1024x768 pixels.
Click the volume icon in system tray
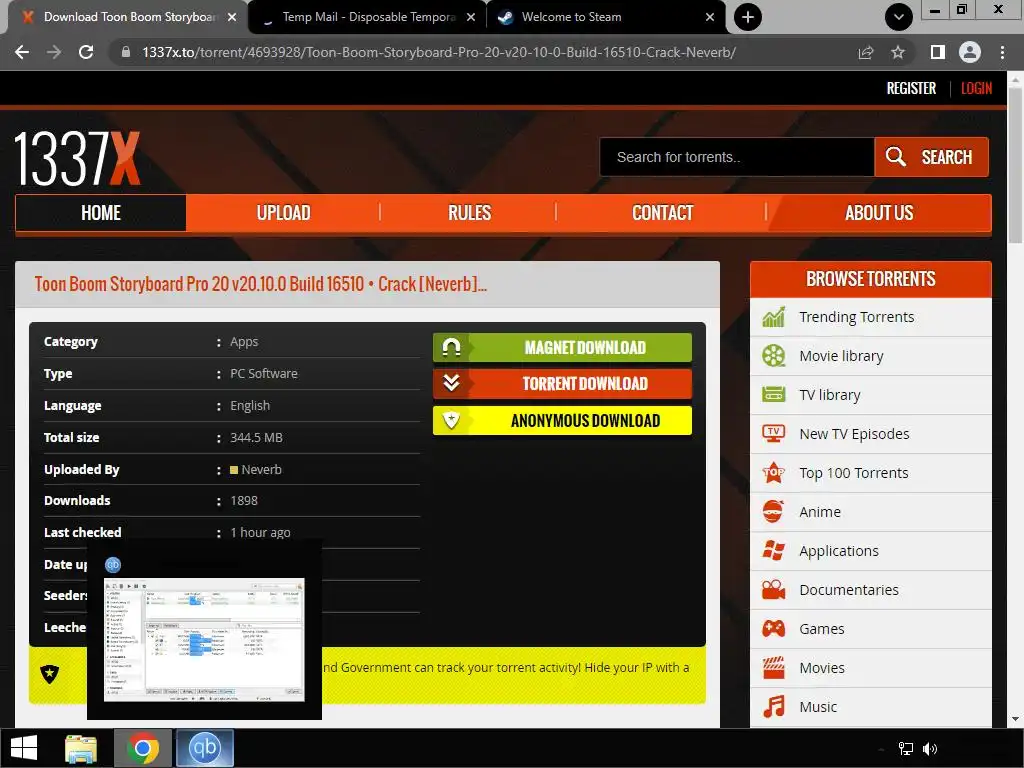[x=930, y=749]
